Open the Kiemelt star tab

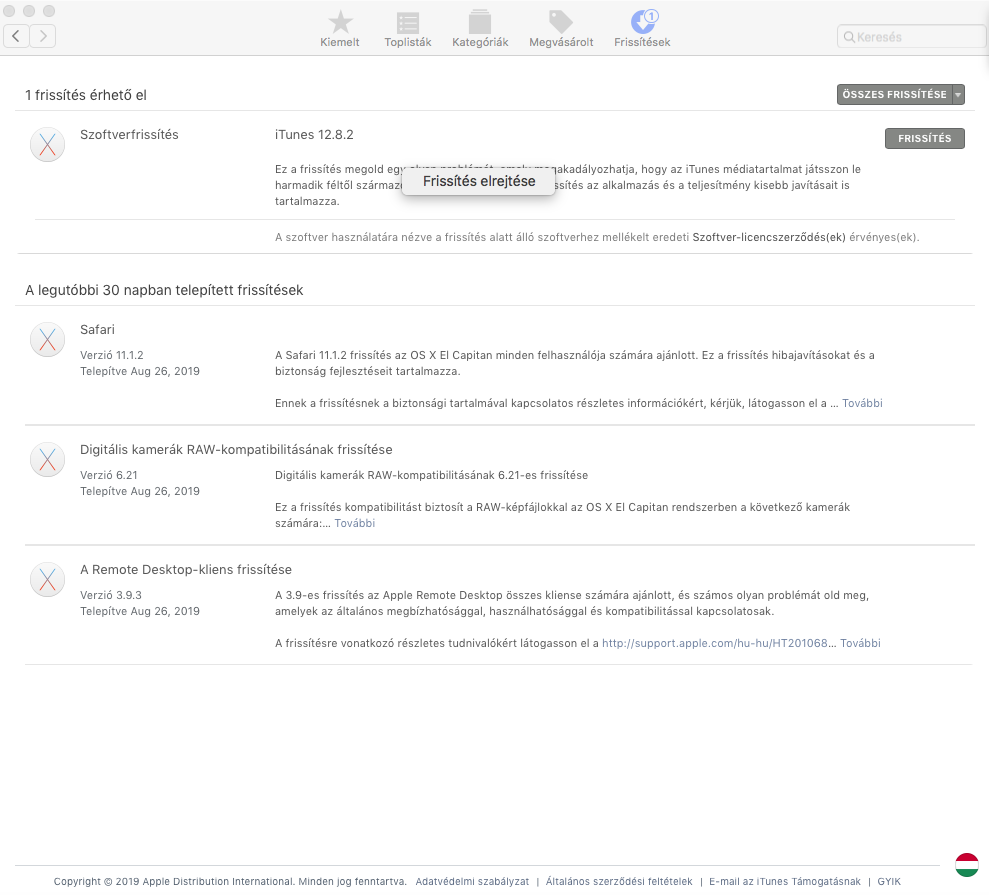pos(340,29)
